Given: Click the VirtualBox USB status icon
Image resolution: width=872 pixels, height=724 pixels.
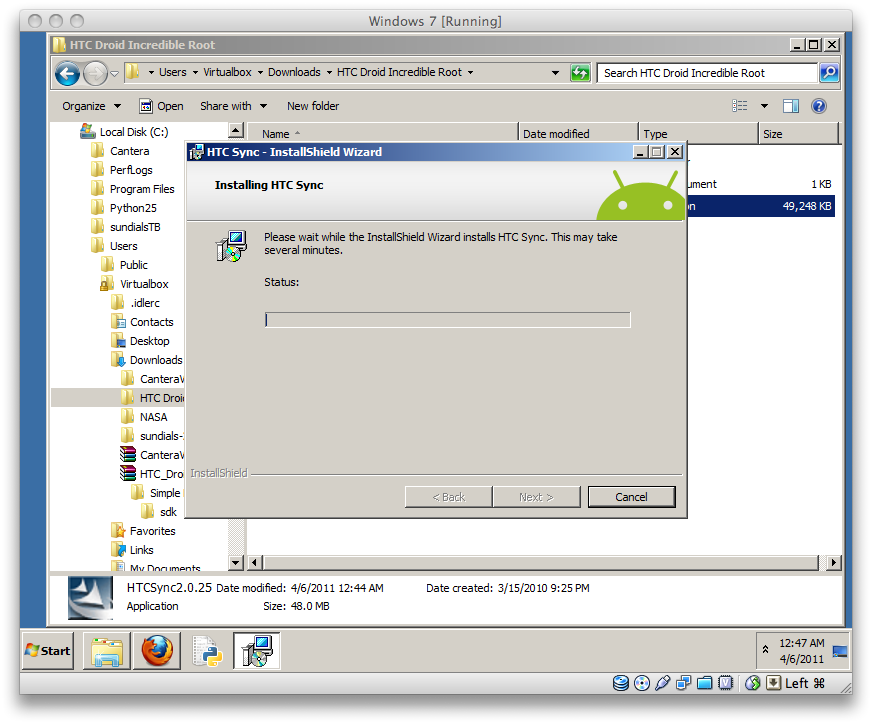Looking at the screenshot, I should (662, 683).
